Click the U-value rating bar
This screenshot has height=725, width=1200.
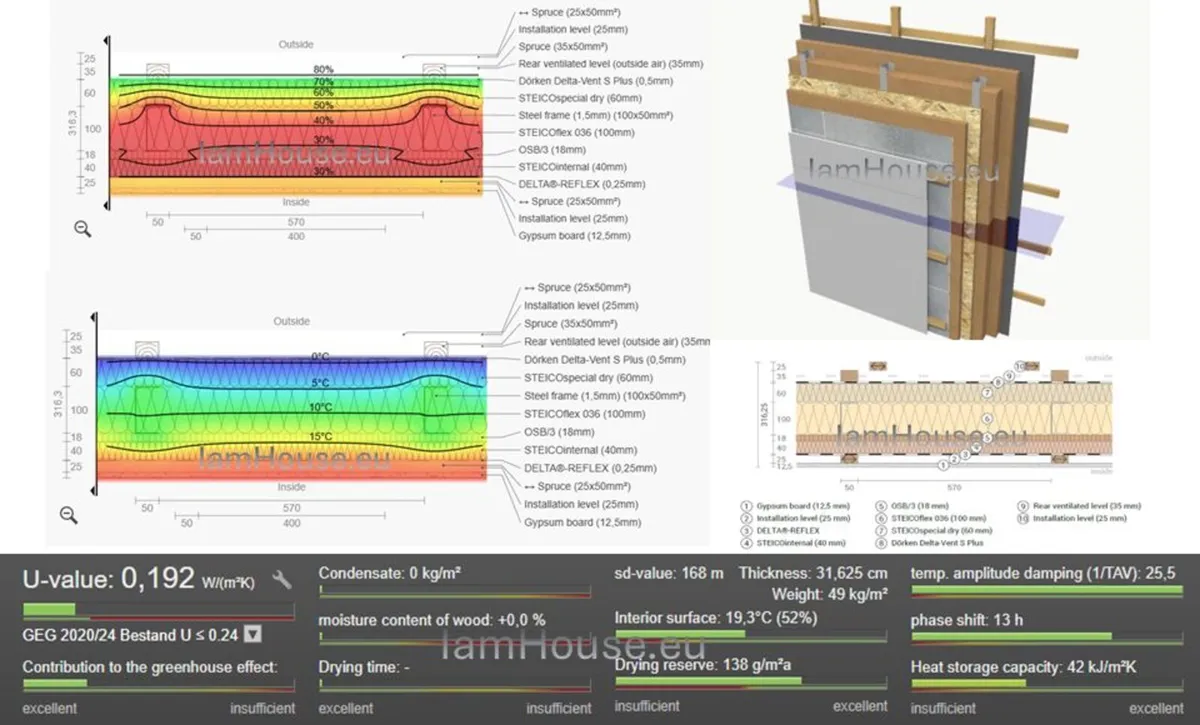pos(158,608)
